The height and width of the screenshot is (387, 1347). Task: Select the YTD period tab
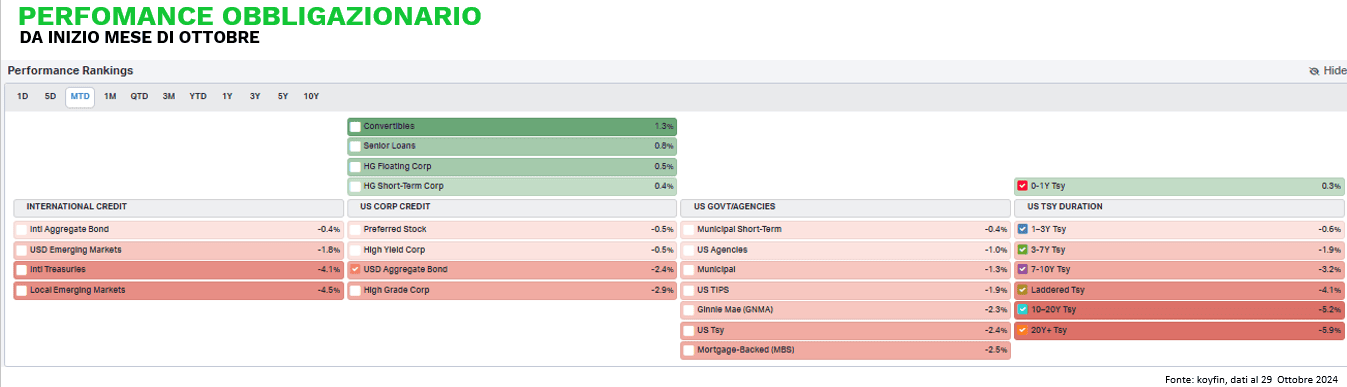[x=198, y=97]
